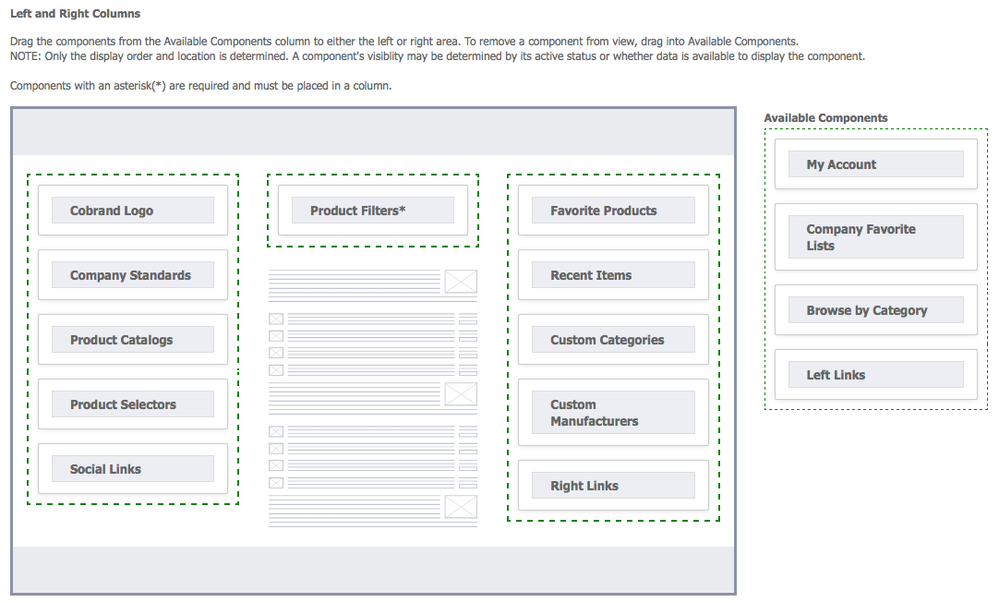Select My Account in Available Components
999x603 pixels.
click(x=875, y=165)
